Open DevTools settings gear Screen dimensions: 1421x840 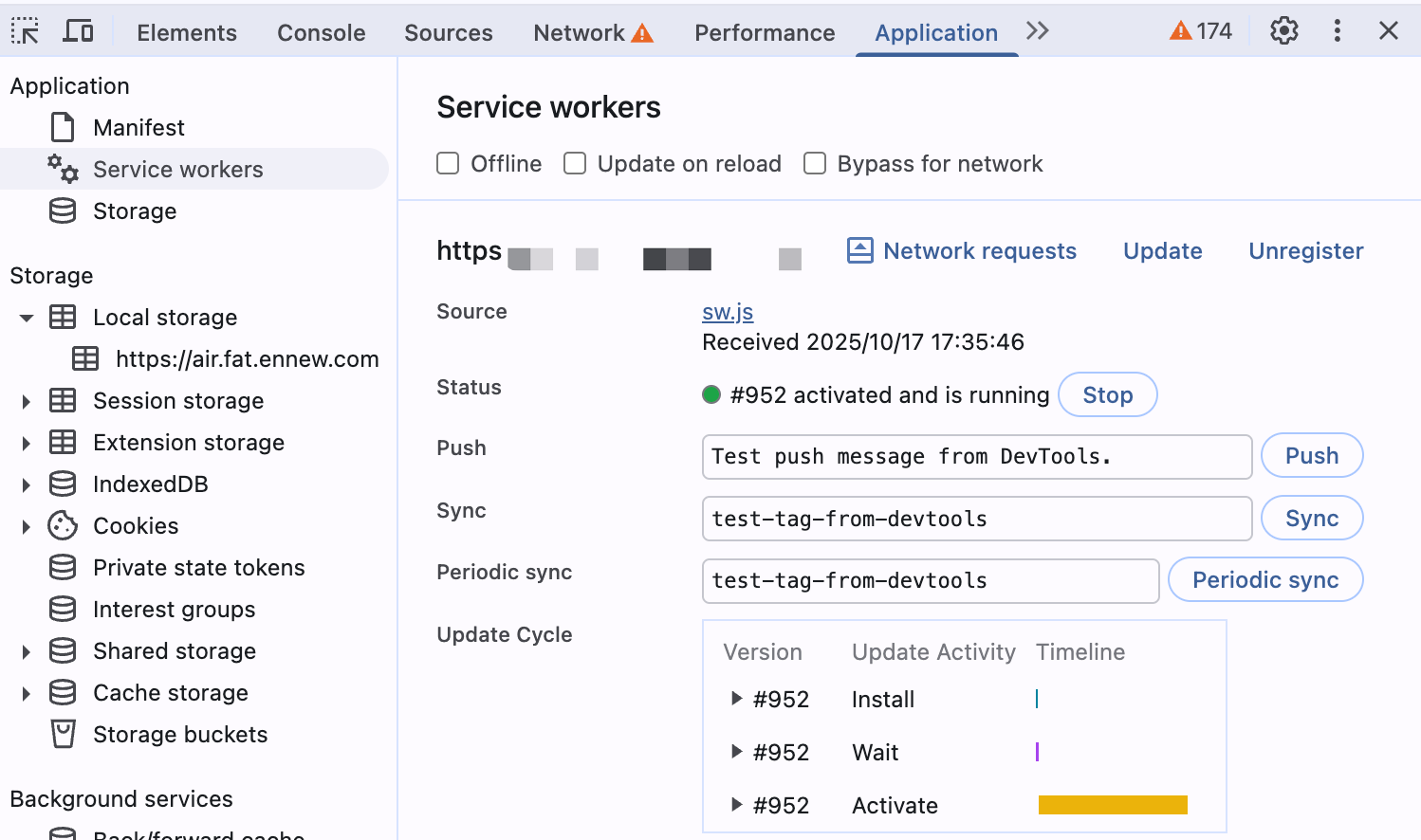tap(1284, 31)
